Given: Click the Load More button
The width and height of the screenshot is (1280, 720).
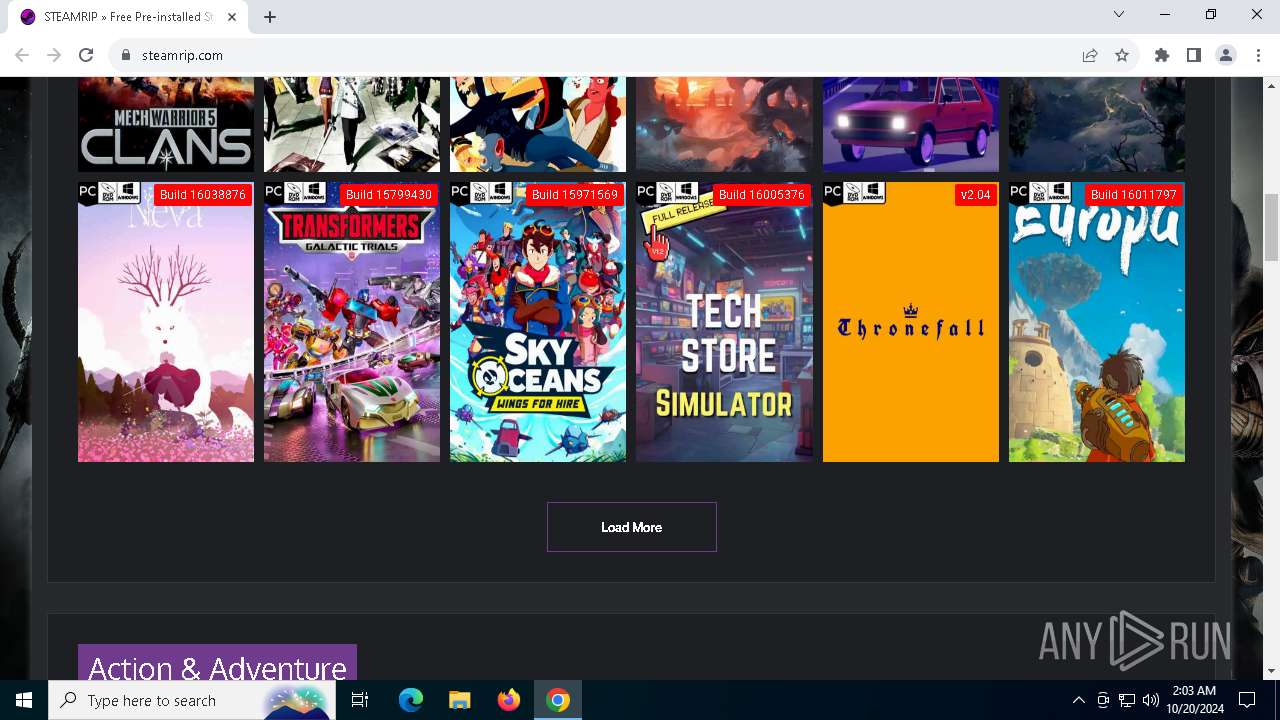Looking at the screenshot, I should click(632, 527).
